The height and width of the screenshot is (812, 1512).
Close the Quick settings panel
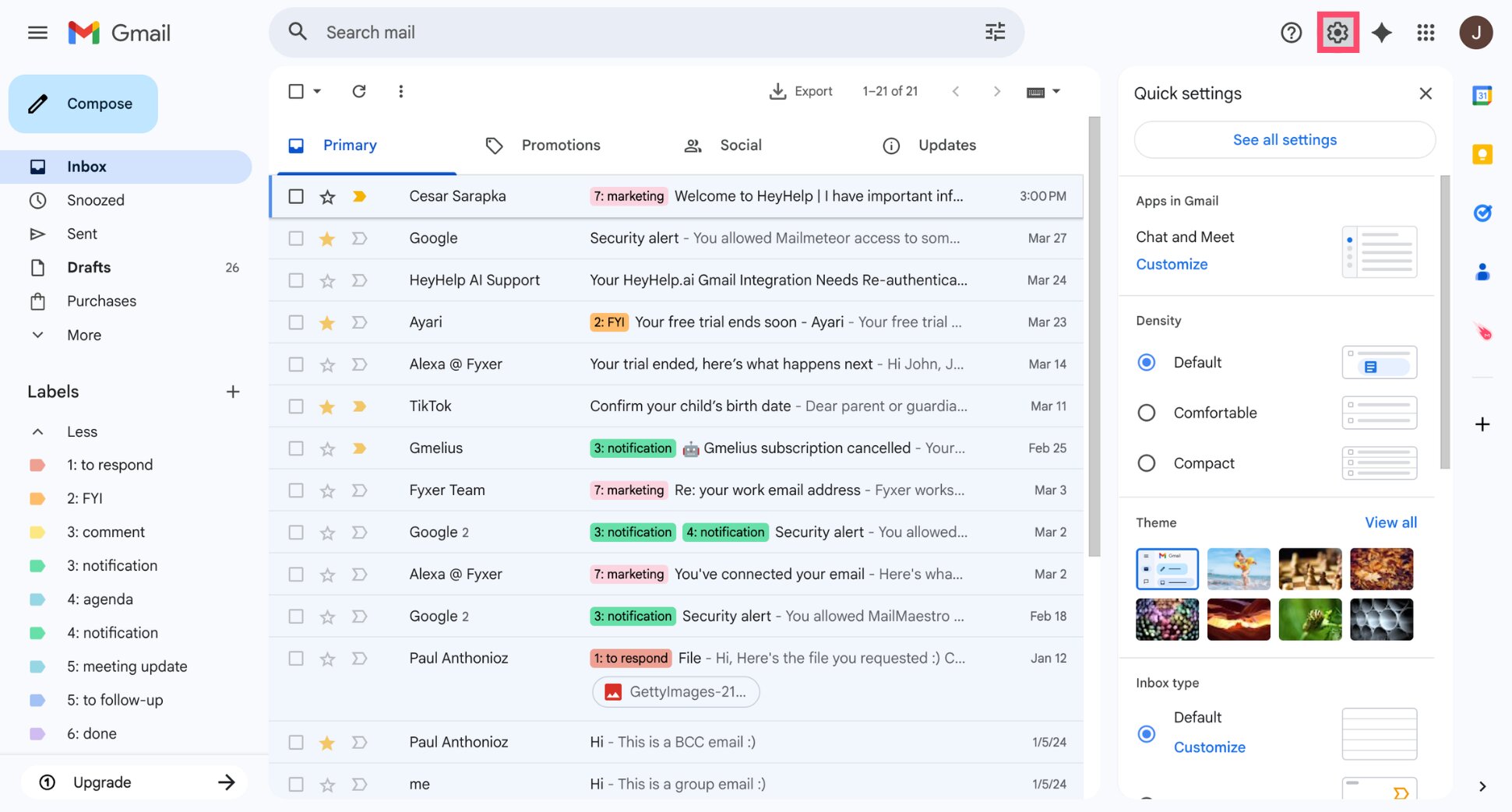click(x=1426, y=93)
